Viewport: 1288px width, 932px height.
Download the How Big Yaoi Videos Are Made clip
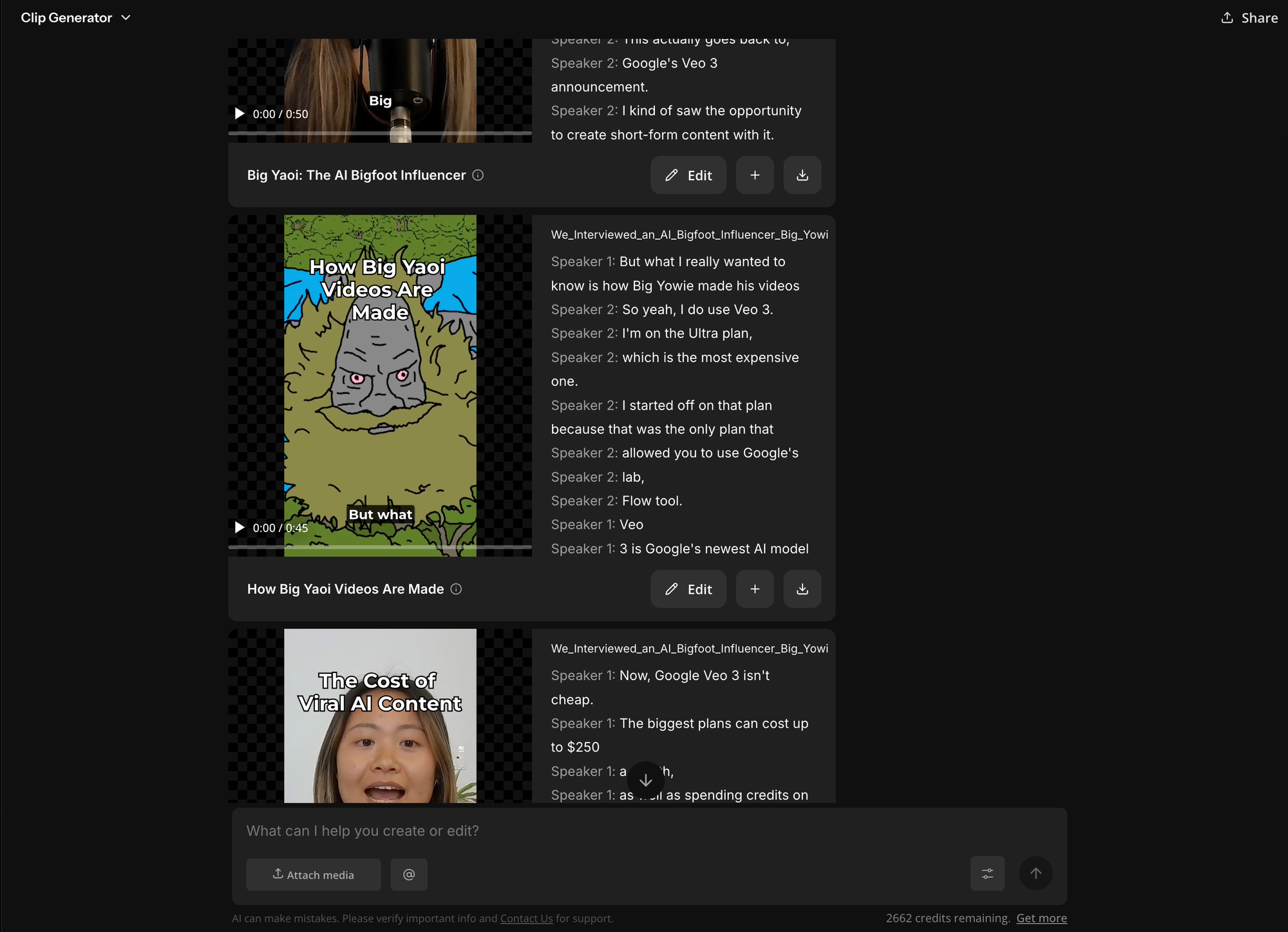coord(802,589)
